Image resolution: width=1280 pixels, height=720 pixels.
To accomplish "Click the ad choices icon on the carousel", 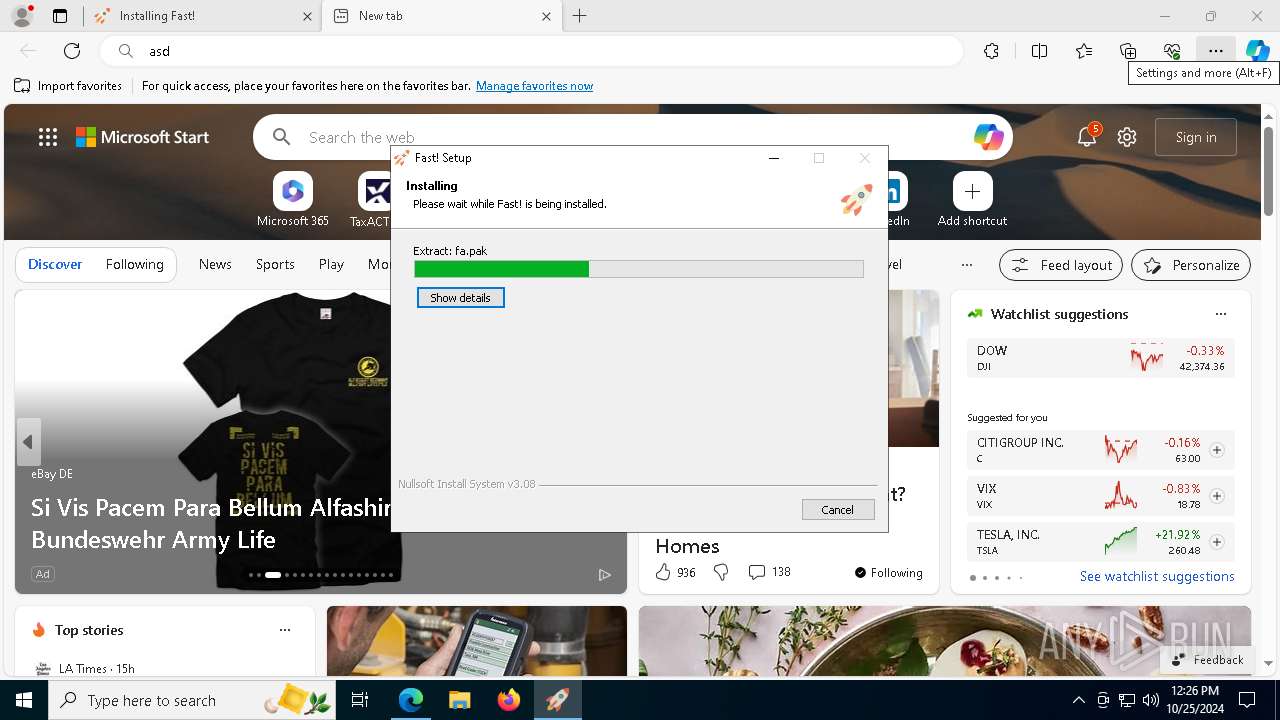I will pyautogui.click(x=604, y=574).
